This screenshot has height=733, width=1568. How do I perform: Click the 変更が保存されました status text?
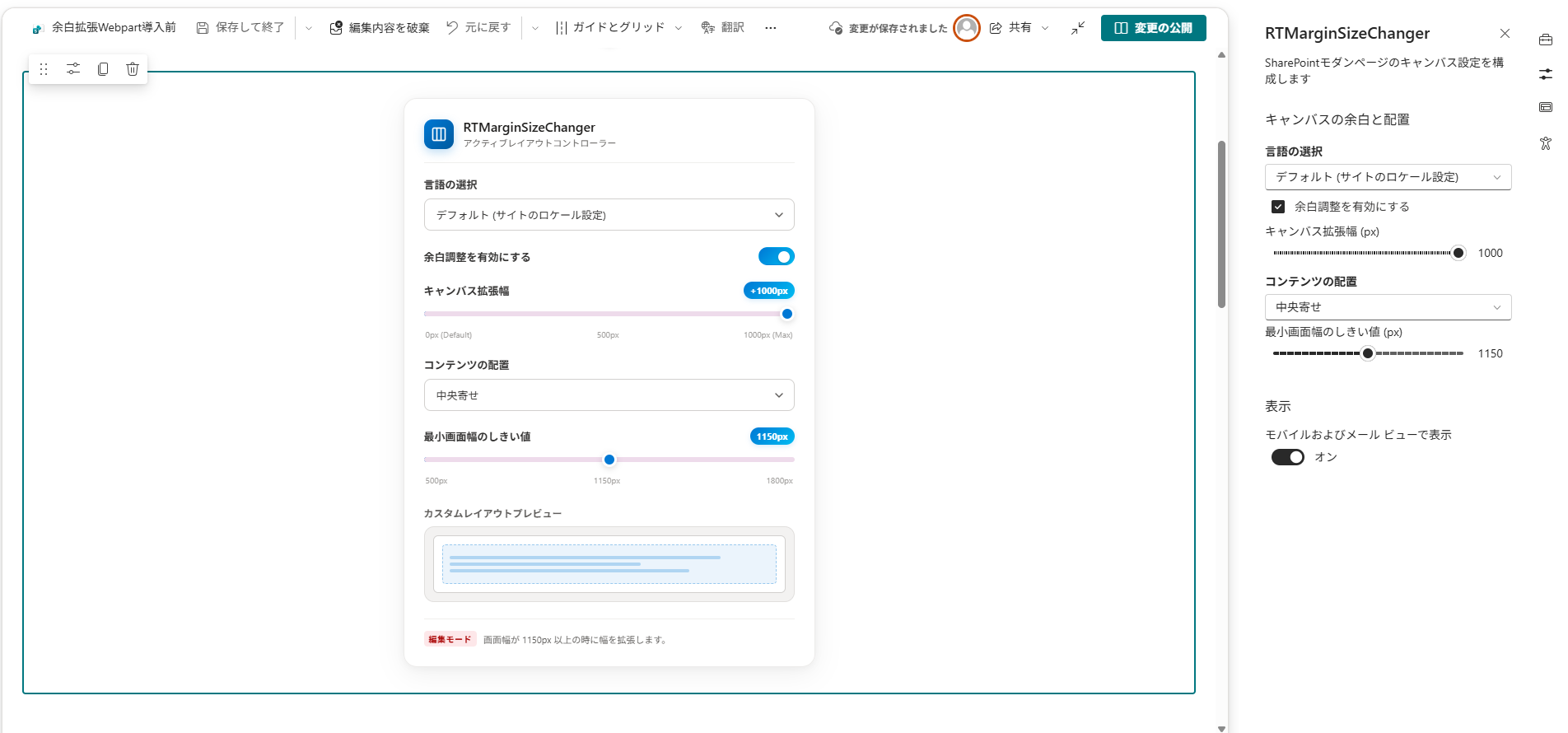(898, 29)
